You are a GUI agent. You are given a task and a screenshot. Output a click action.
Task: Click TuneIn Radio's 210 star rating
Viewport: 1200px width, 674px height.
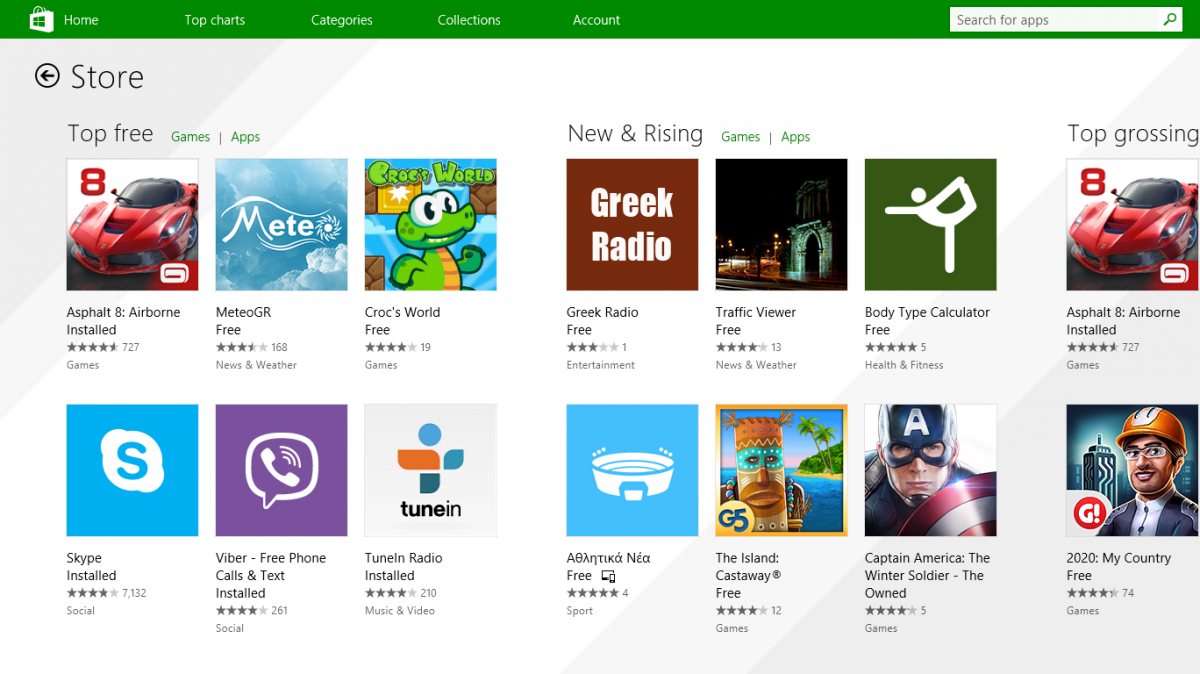pos(400,593)
